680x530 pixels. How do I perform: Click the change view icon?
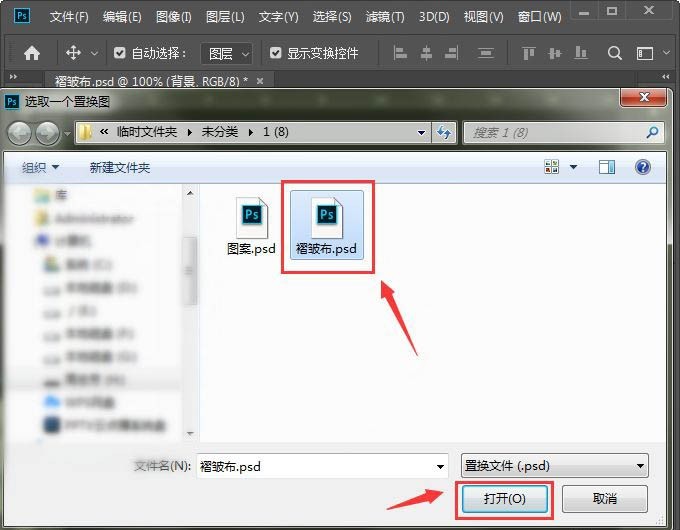click(x=552, y=167)
